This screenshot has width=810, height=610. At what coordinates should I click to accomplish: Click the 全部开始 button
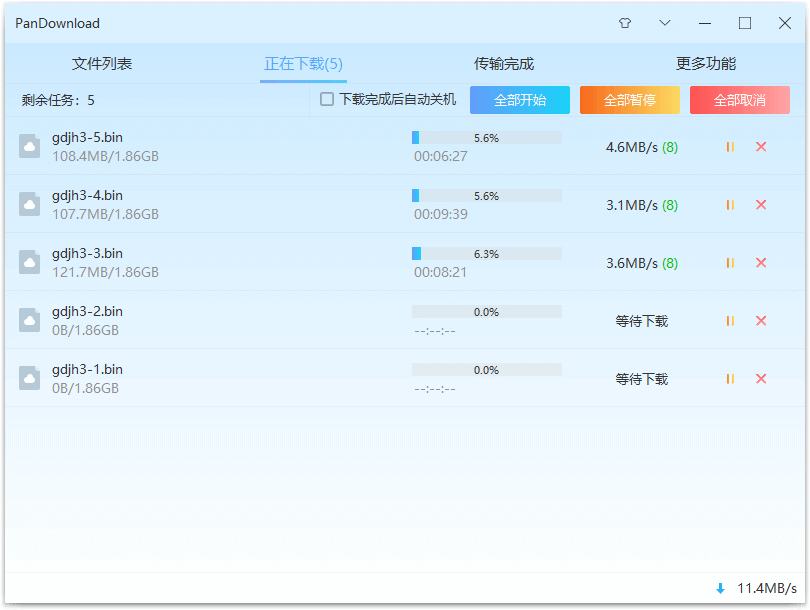pyautogui.click(x=520, y=100)
